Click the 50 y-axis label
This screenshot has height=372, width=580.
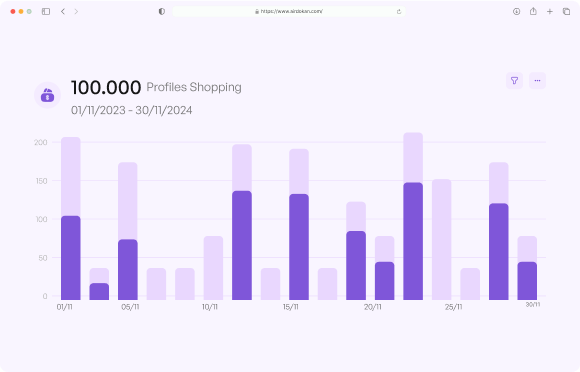point(43,258)
